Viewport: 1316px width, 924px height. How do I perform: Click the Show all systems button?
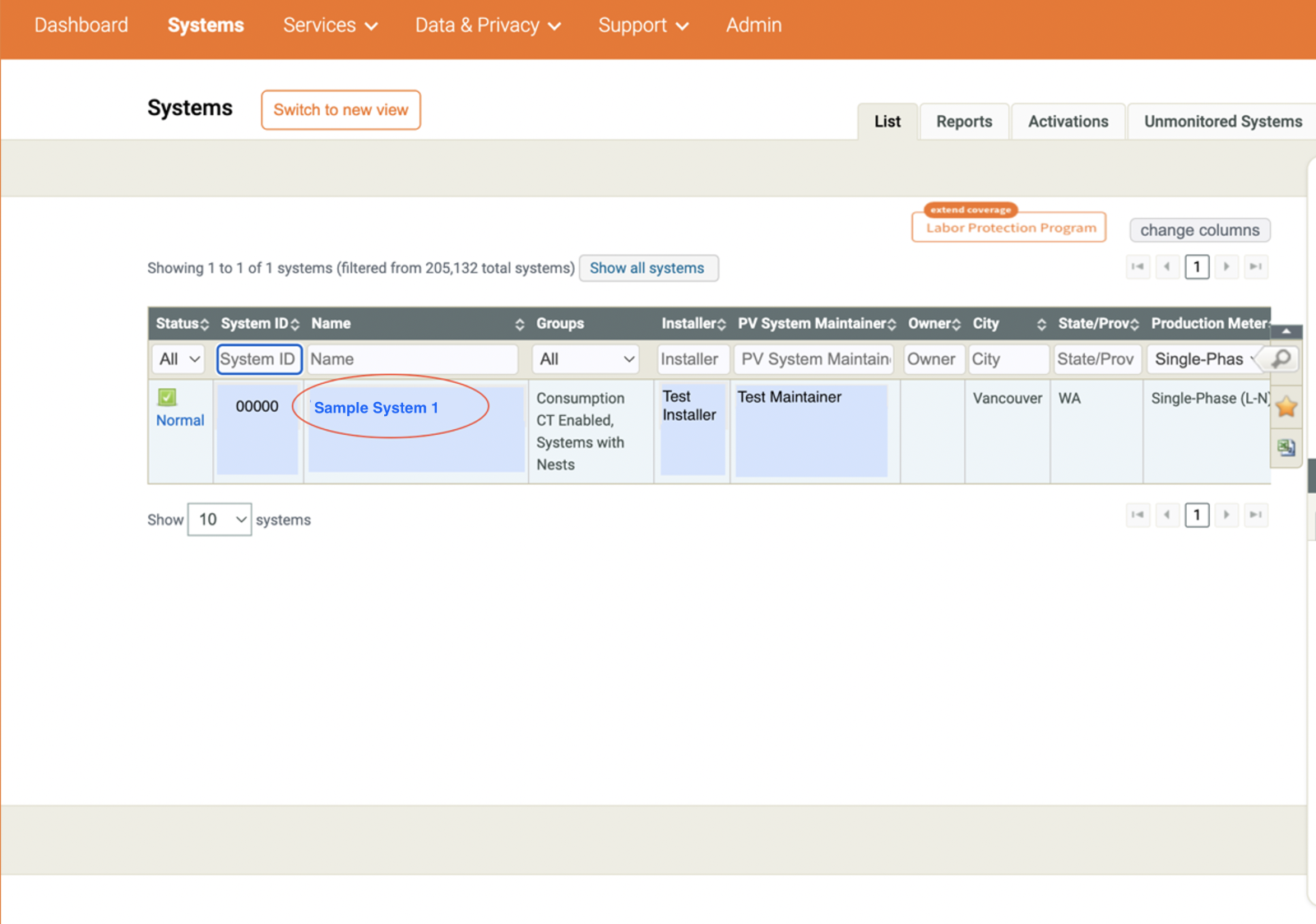649,268
